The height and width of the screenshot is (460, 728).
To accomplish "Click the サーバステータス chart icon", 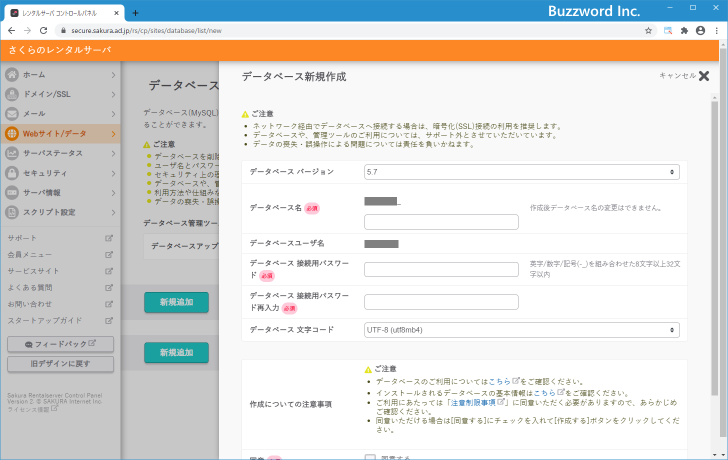I will click(12, 153).
